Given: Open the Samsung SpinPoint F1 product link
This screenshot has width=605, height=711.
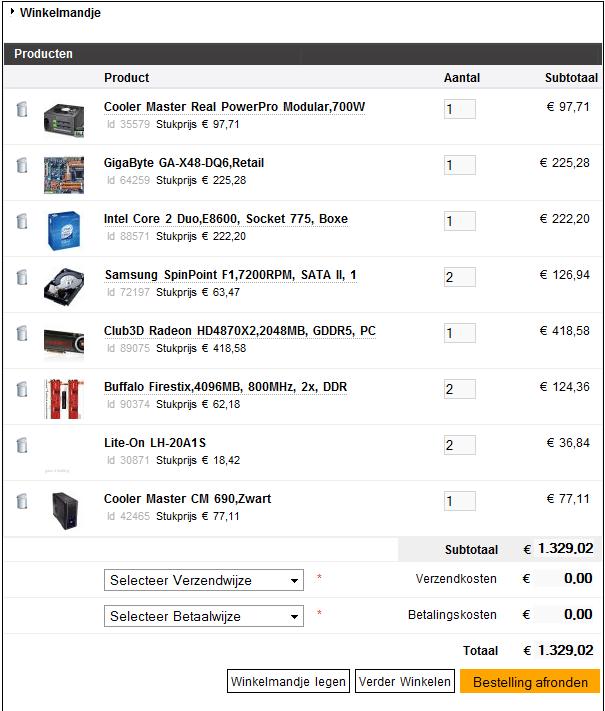Looking at the screenshot, I should [x=230, y=275].
